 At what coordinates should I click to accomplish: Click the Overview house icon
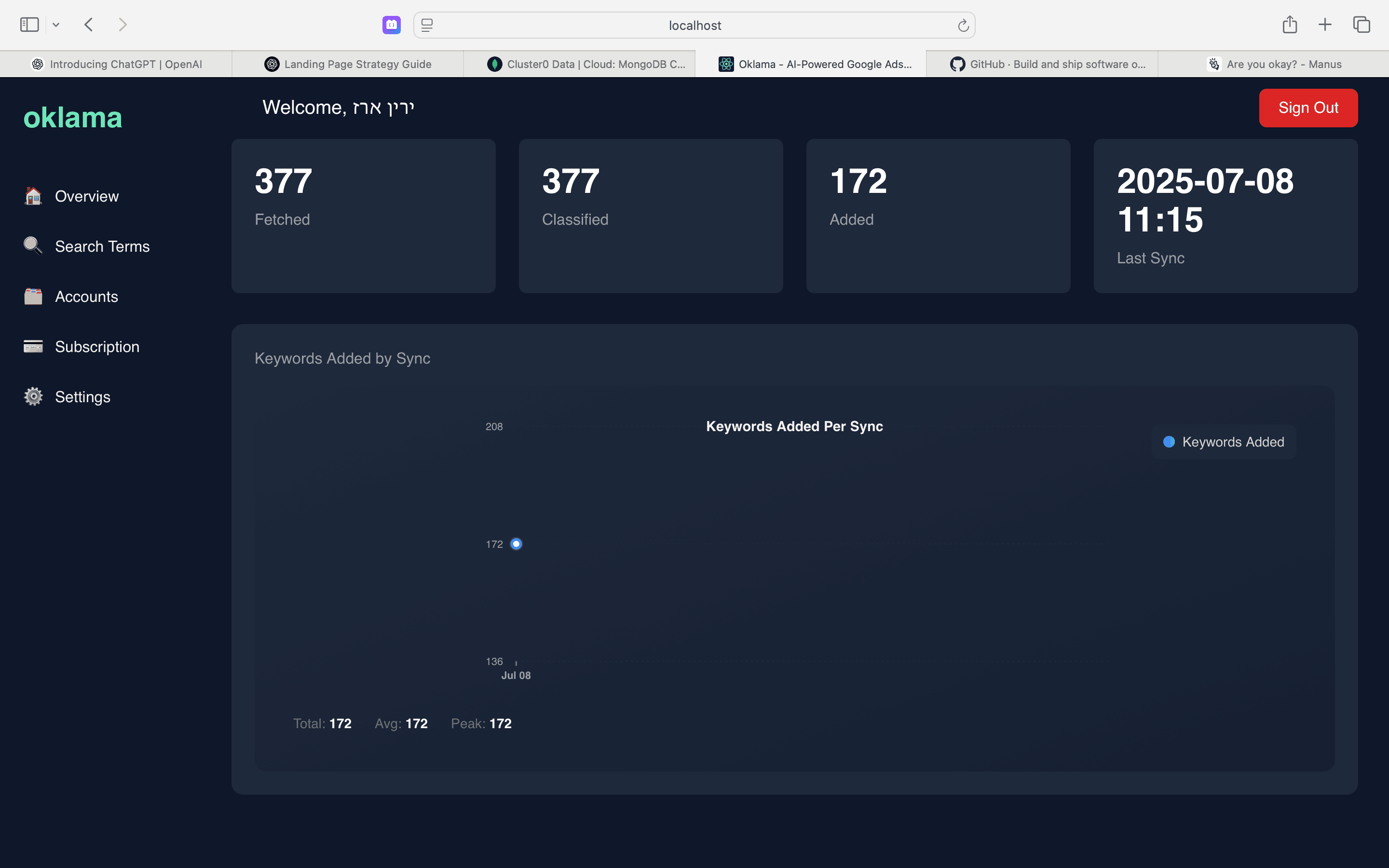[33, 196]
